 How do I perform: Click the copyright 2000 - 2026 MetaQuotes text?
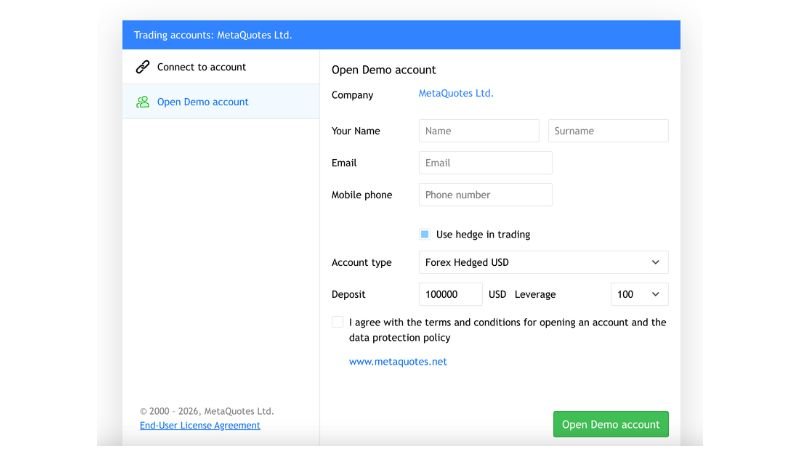[x=207, y=411]
